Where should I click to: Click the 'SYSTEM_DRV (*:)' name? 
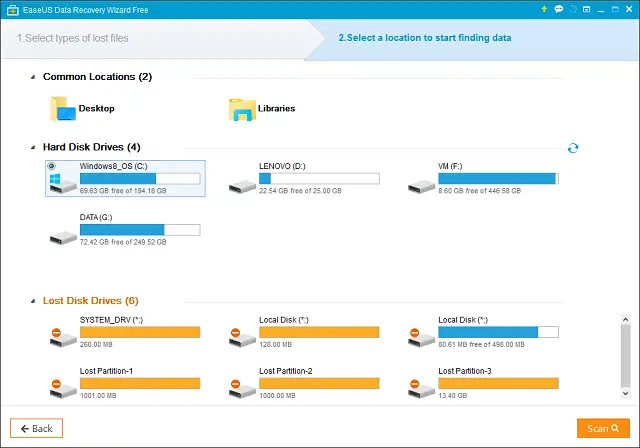click(111, 320)
